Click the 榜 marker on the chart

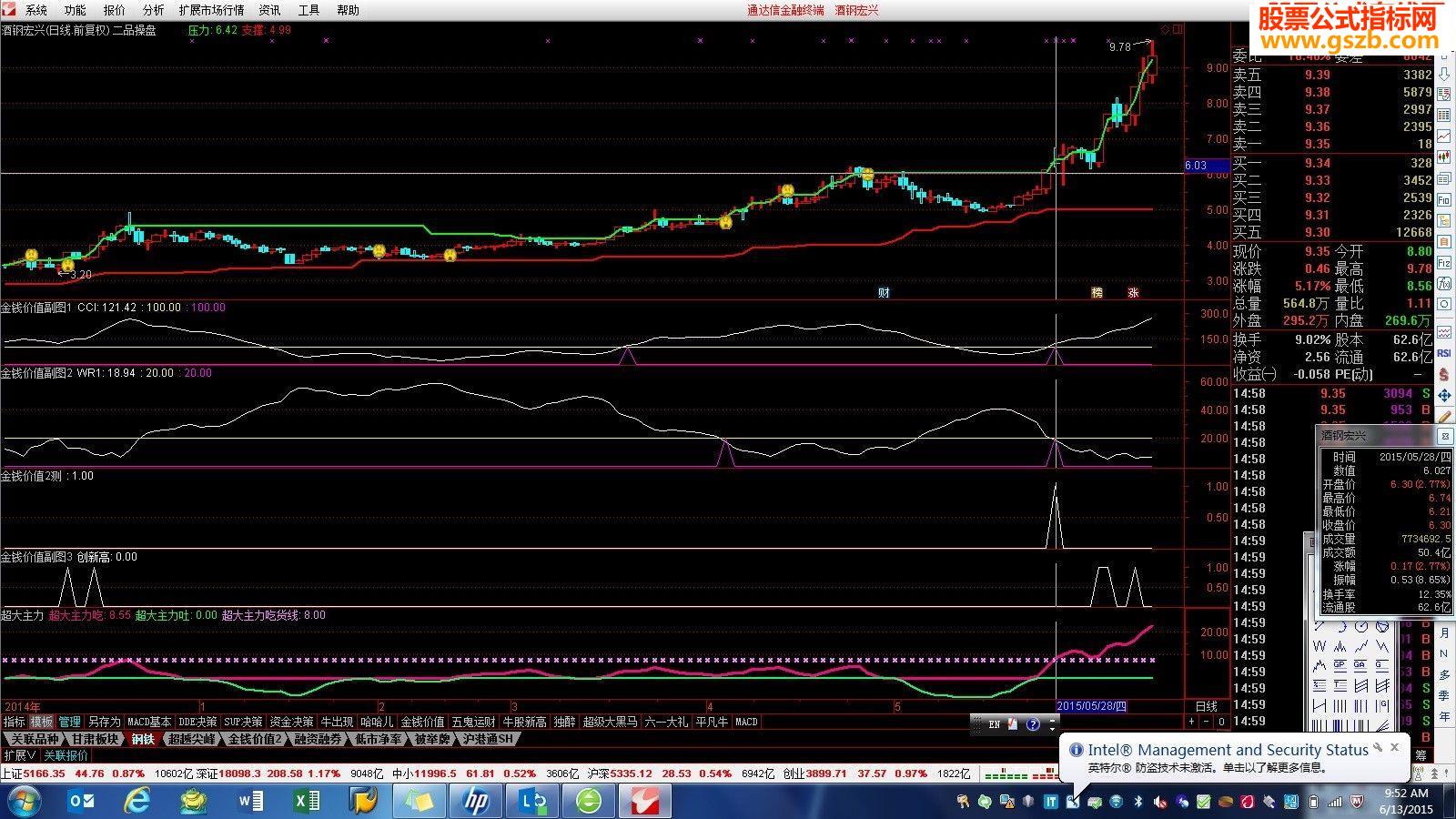tap(1097, 292)
